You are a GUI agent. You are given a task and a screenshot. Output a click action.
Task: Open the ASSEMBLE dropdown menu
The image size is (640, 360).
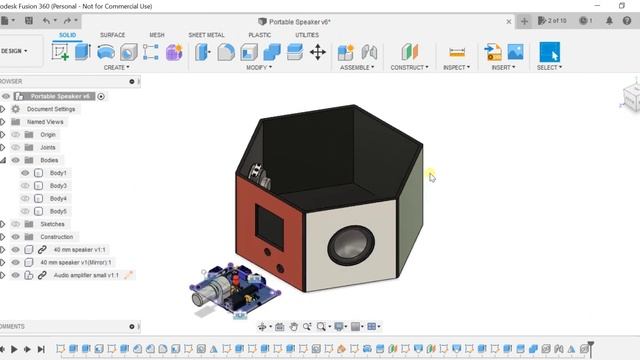coord(357,67)
